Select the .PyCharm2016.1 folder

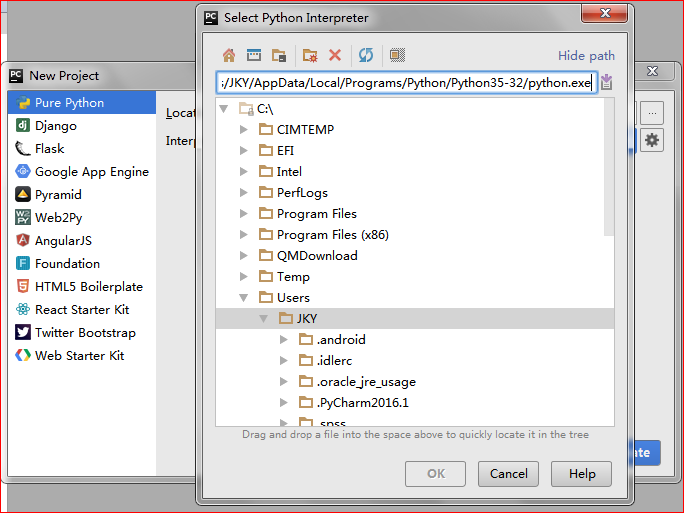363,403
